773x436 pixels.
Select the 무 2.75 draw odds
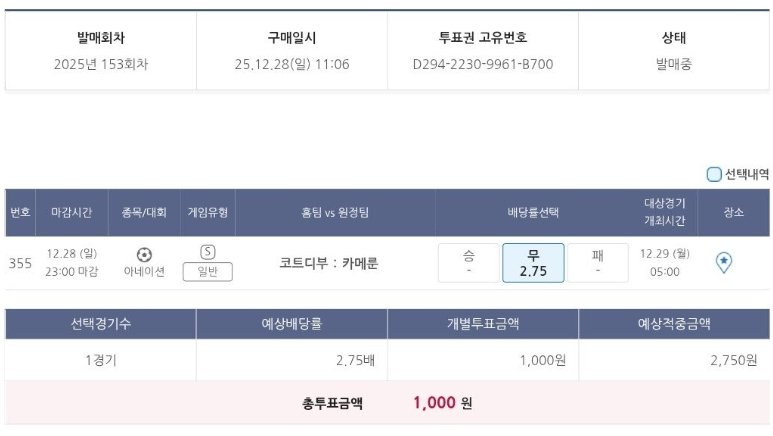[533, 263]
